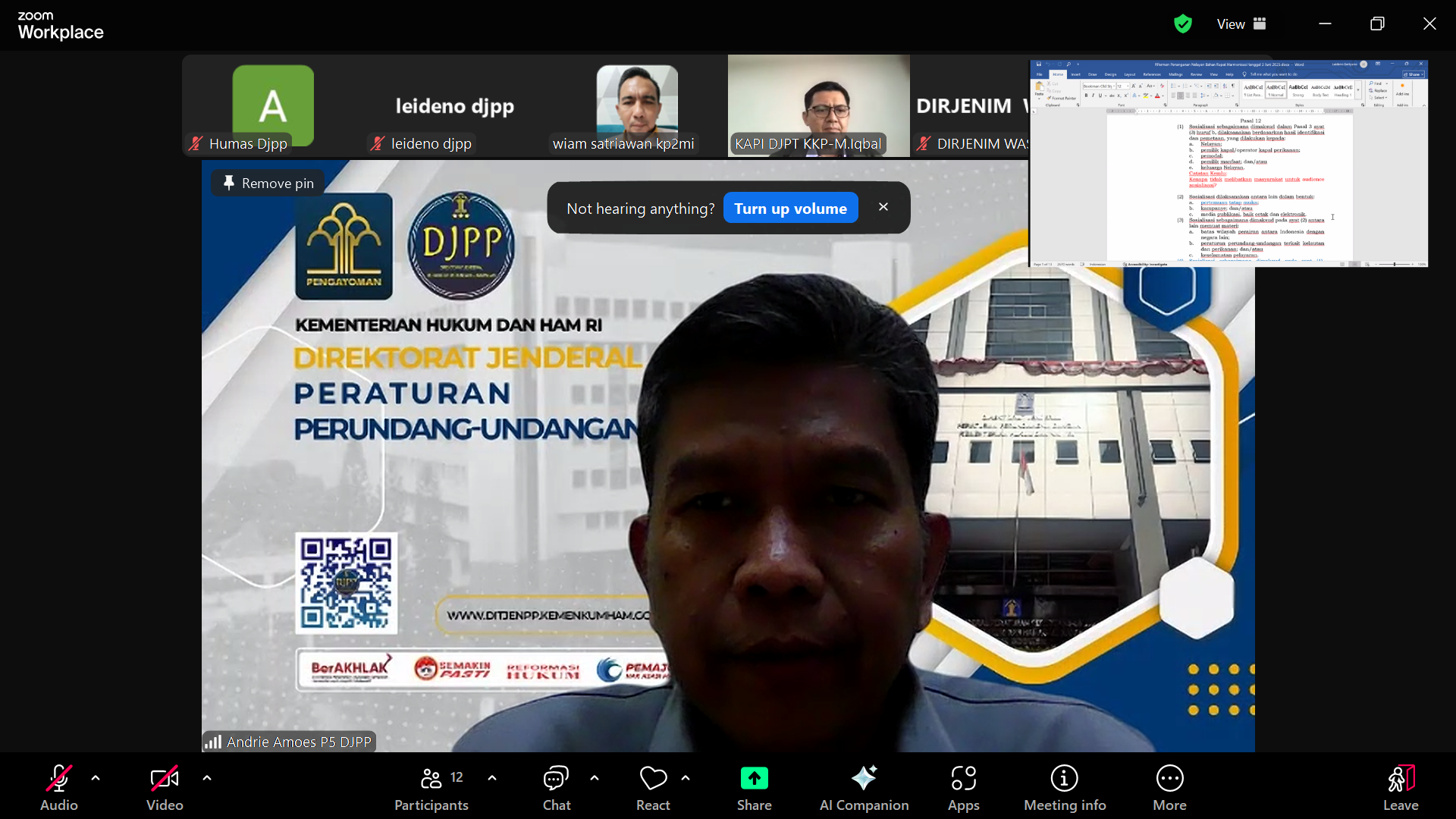This screenshot has width=1456, height=819.
Task: Unmute microphone with the Audio button
Action: [59, 787]
